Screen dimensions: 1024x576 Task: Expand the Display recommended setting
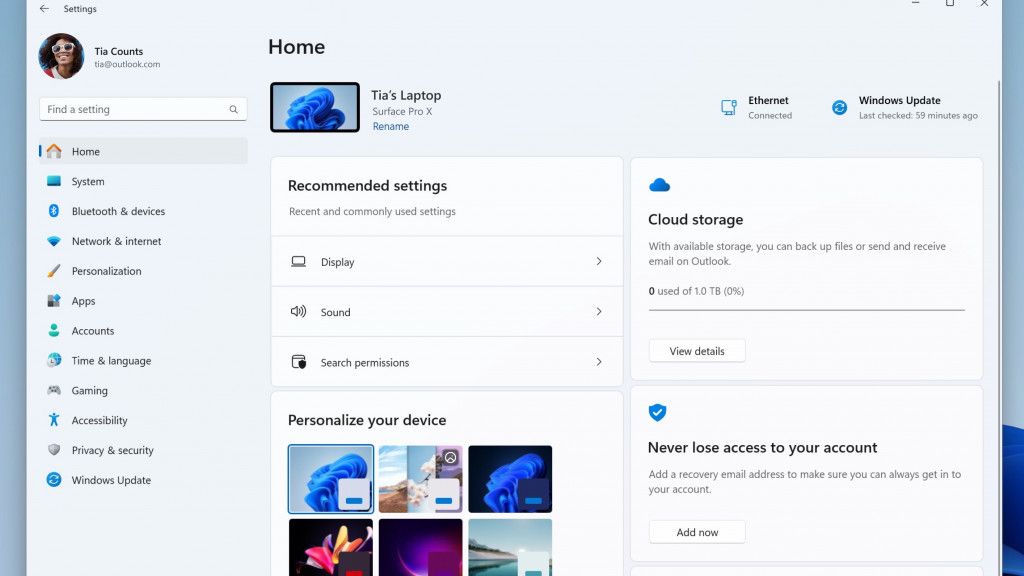click(x=599, y=261)
